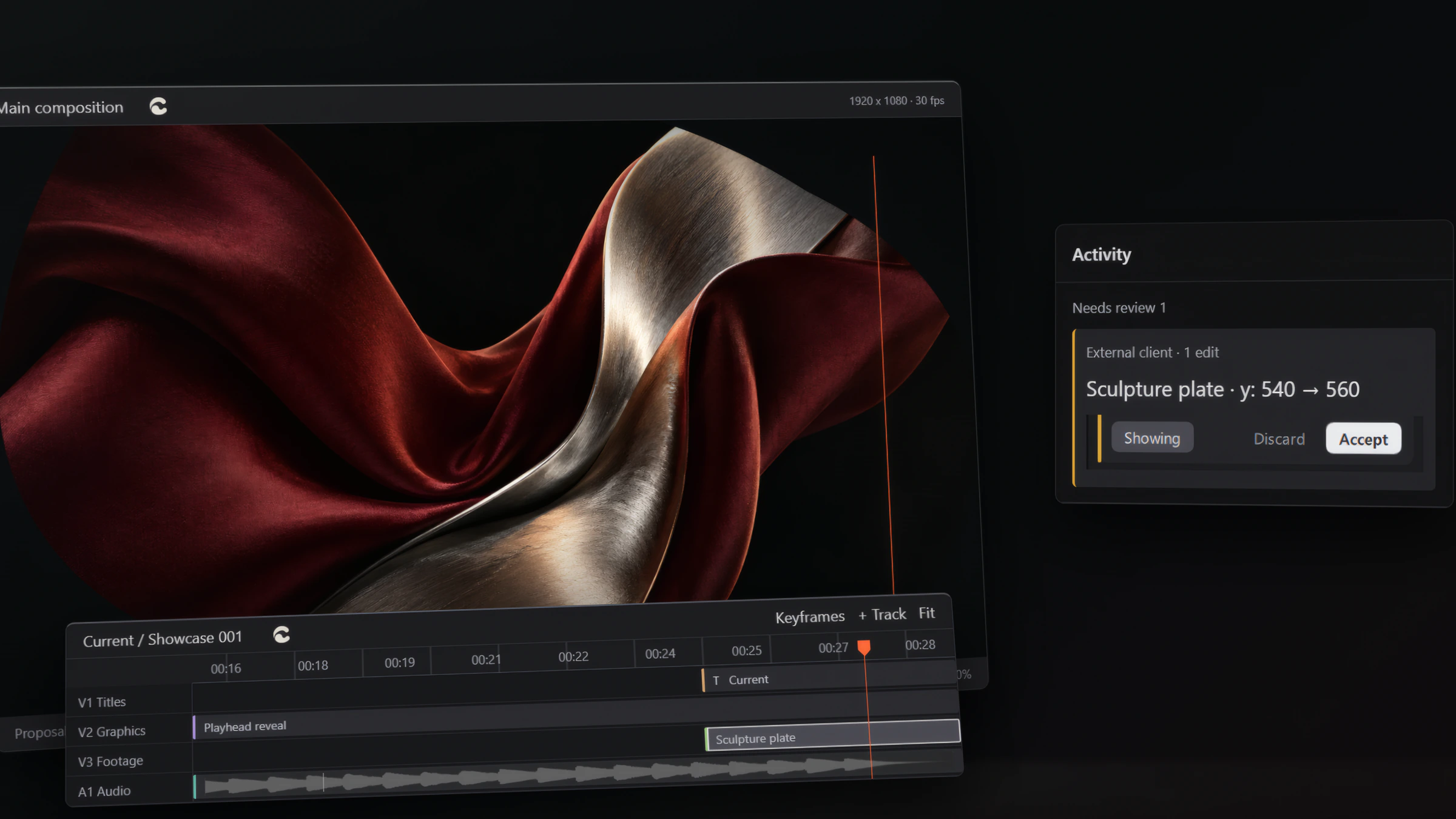Image resolution: width=1456 pixels, height=819 pixels.
Task: Click the Main composition title
Action: 61,107
